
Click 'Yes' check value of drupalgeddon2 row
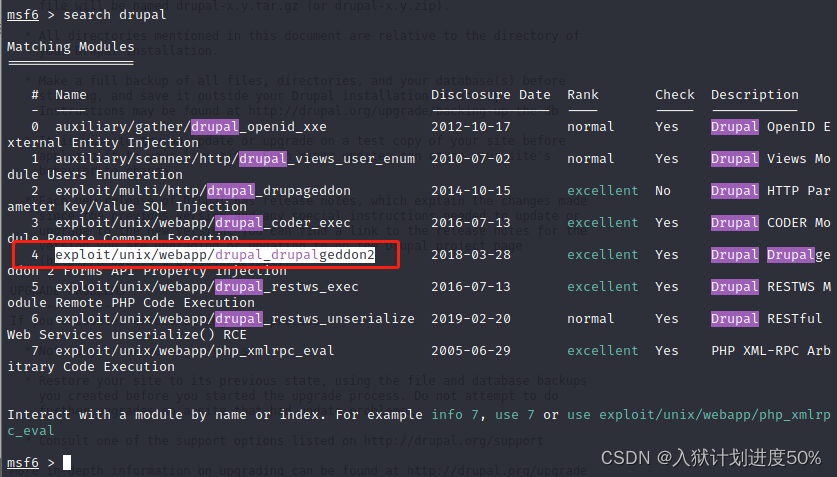[667, 255]
